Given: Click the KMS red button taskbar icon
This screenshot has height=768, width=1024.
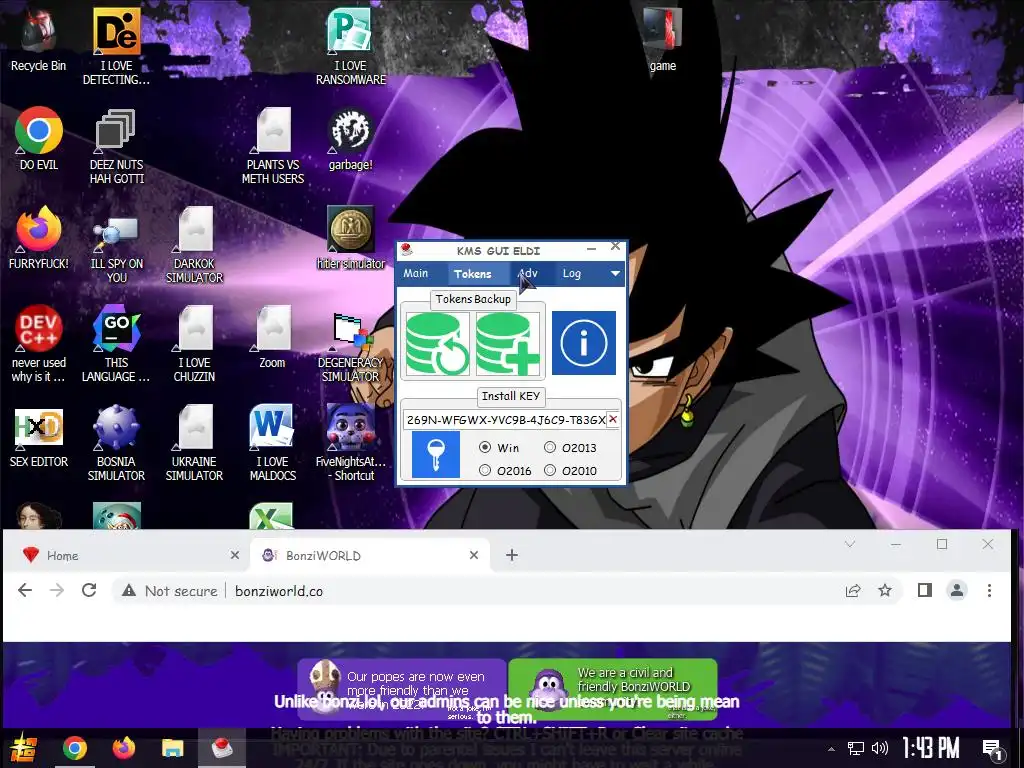Looking at the screenshot, I should [222, 748].
